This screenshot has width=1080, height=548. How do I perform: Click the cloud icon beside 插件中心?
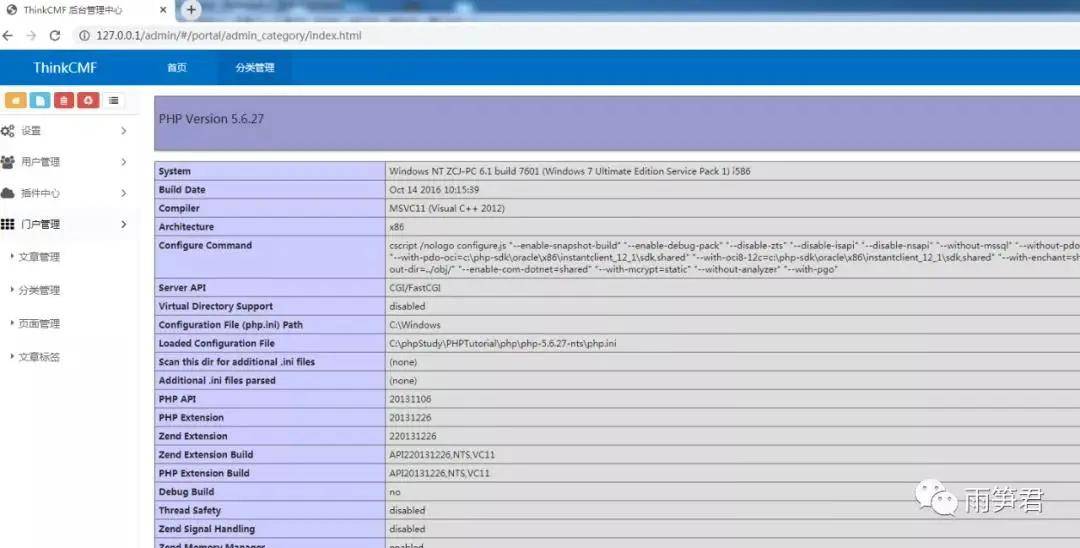point(8,193)
